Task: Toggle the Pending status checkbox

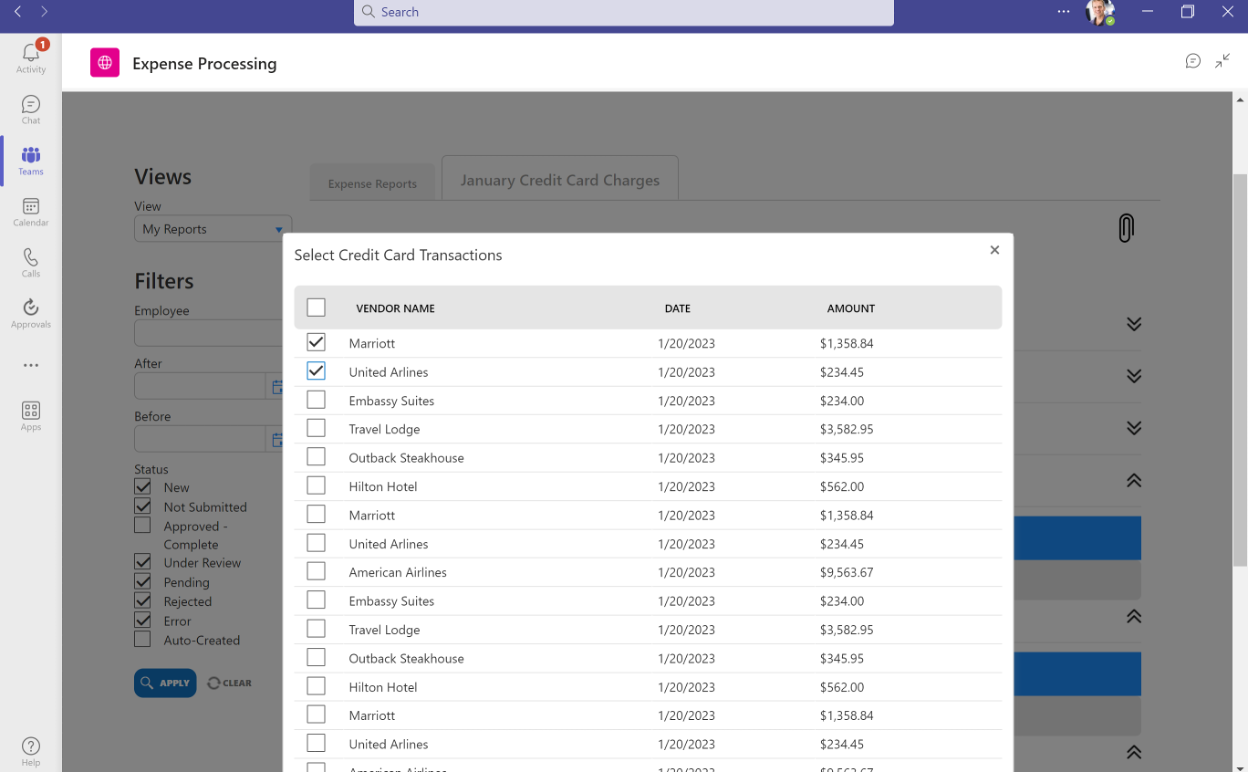Action: coord(143,581)
